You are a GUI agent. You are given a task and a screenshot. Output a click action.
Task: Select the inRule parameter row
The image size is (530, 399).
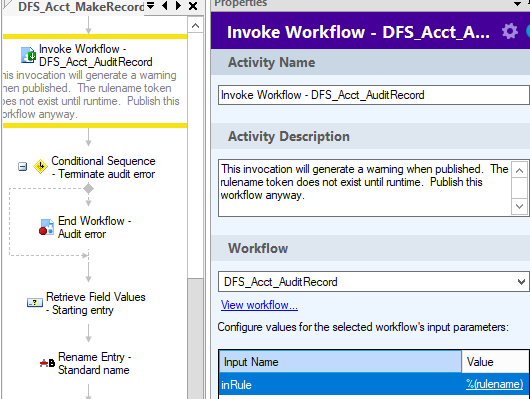click(x=374, y=384)
